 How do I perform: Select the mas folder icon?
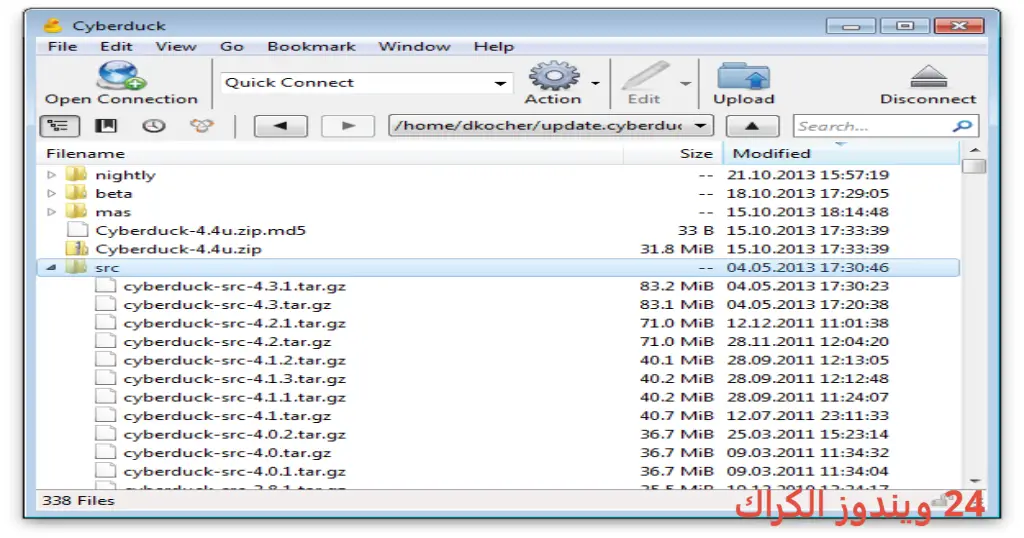[x=76, y=211]
